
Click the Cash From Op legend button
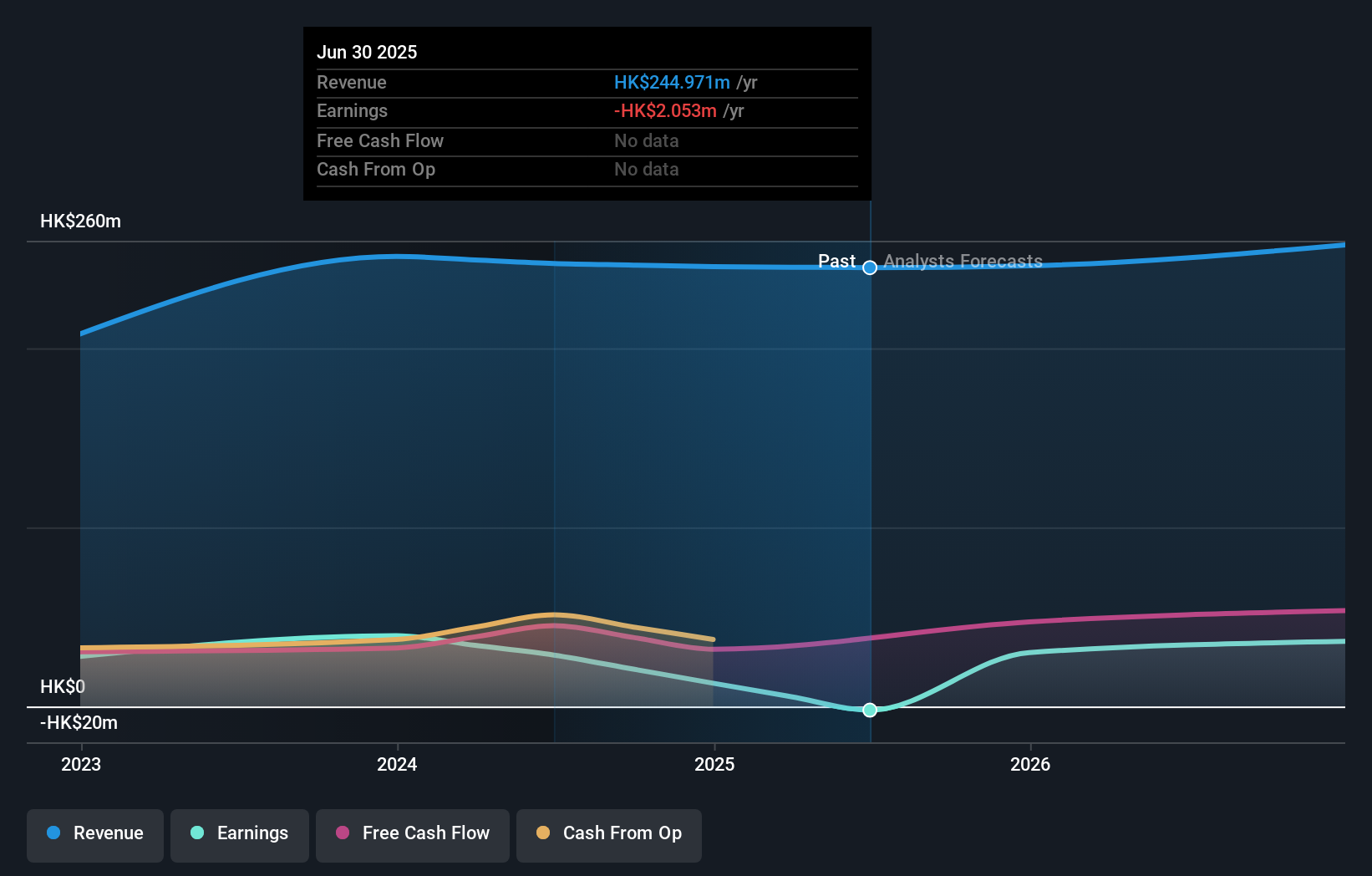608,833
